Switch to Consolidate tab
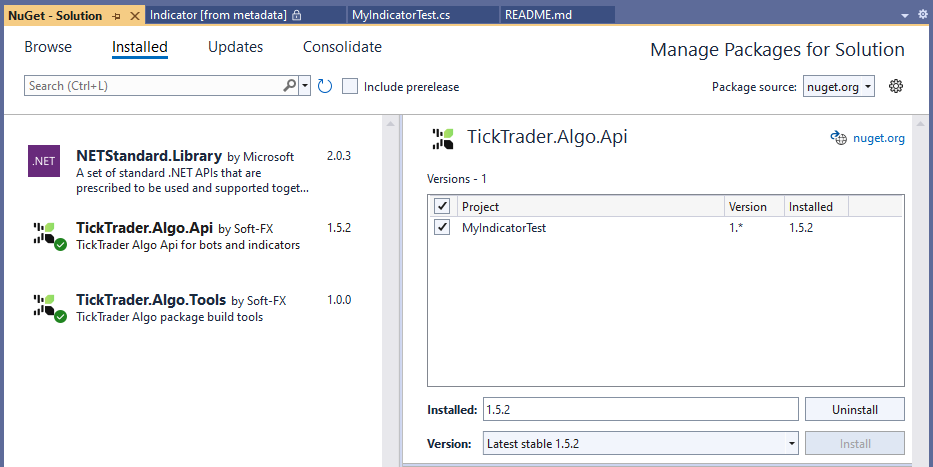This screenshot has width=933, height=467. click(343, 47)
